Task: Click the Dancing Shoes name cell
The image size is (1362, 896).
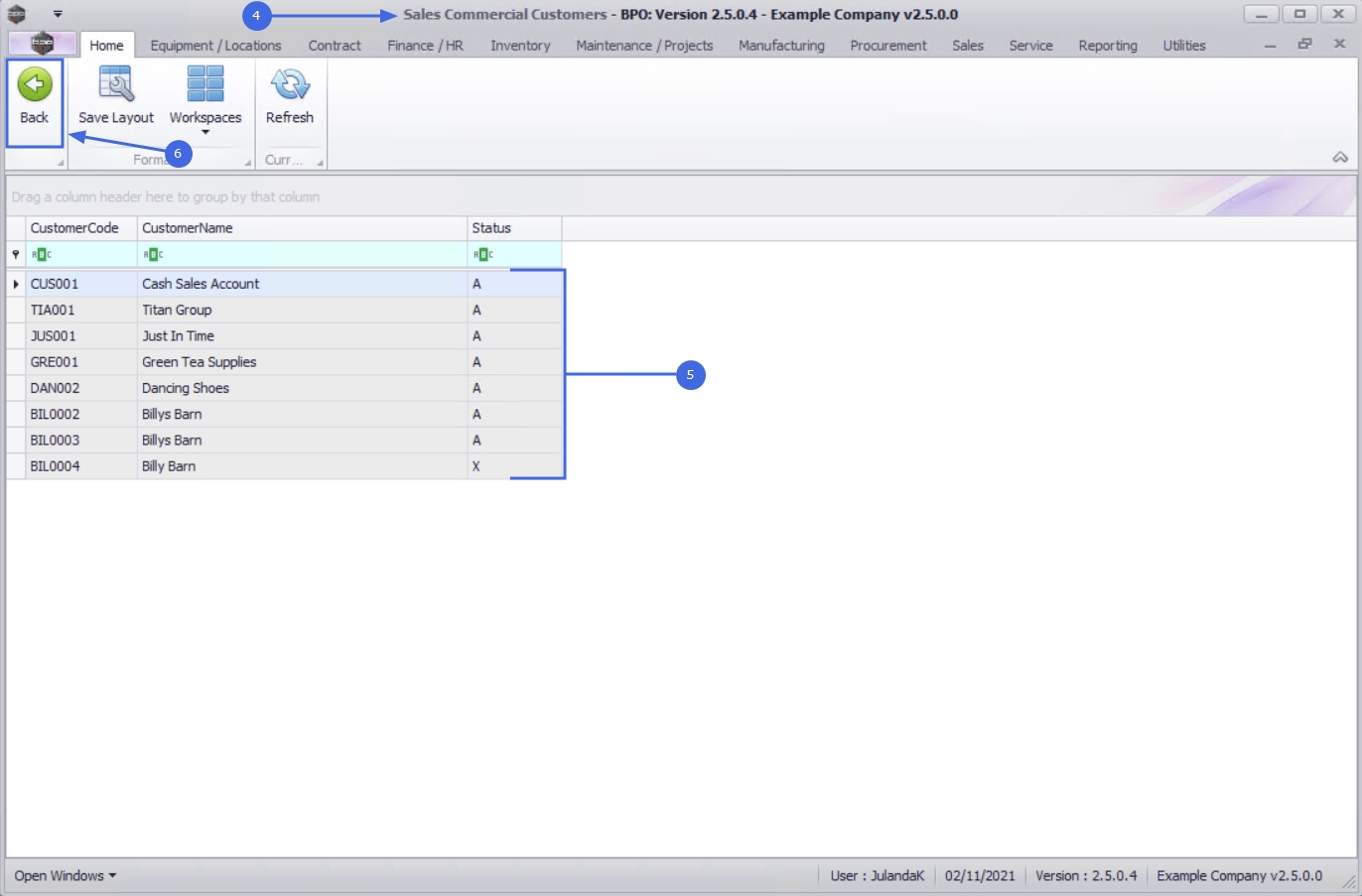Action: point(302,388)
